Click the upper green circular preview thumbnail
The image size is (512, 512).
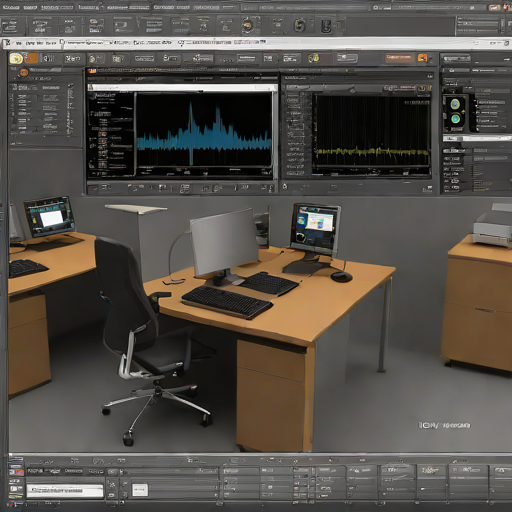pos(455,104)
